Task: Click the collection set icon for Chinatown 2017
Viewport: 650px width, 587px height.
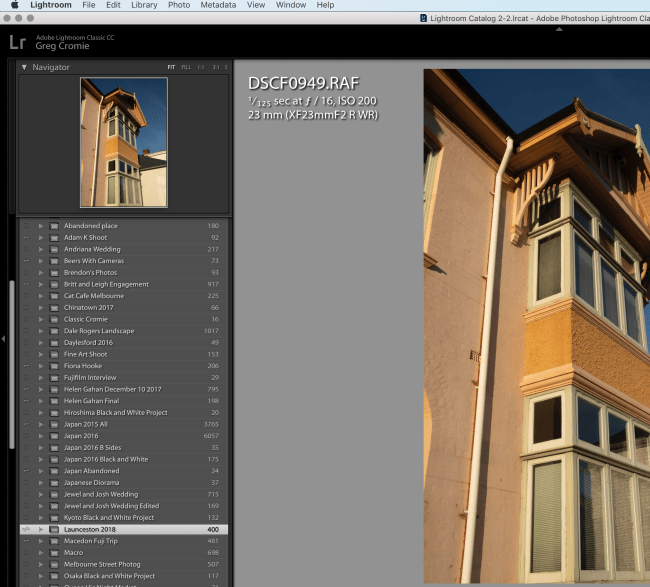Action: [x=54, y=308]
